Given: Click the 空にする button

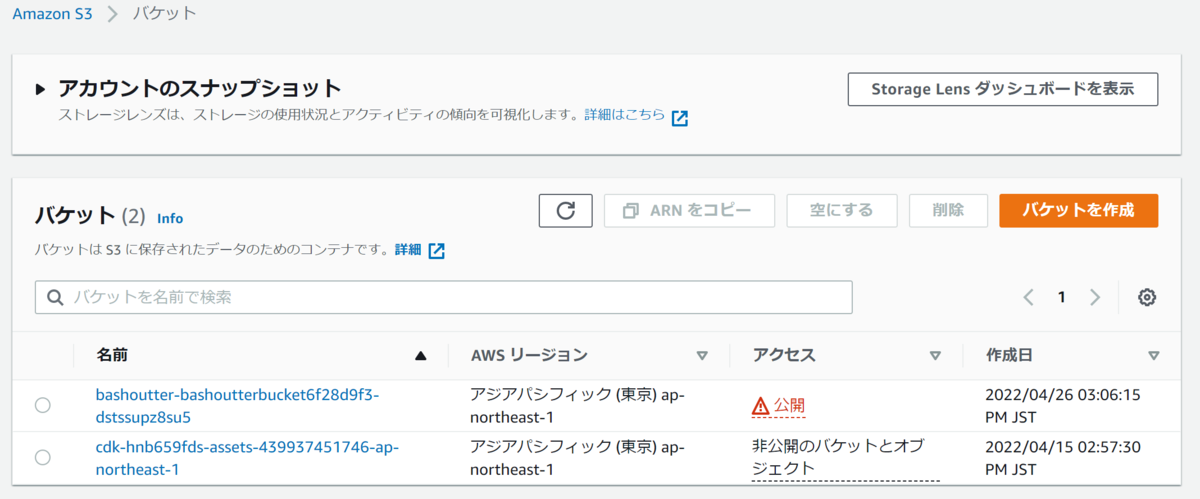Looking at the screenshot, I should click(x=842, y=210).
